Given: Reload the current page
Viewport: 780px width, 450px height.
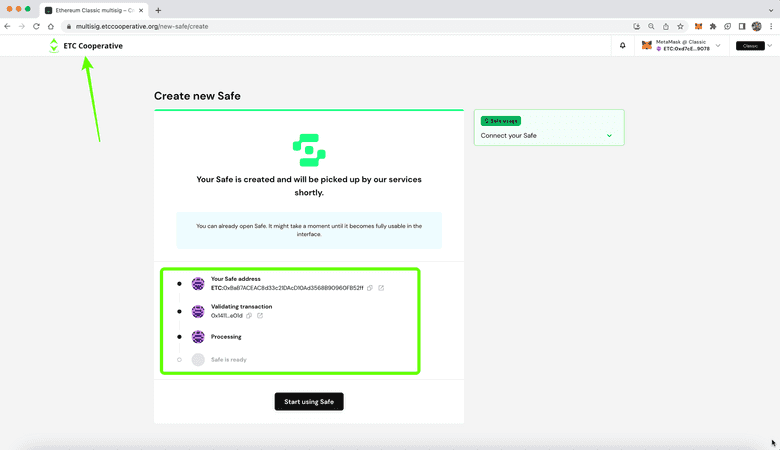Looking at the screenshot, I should (37, 26).
